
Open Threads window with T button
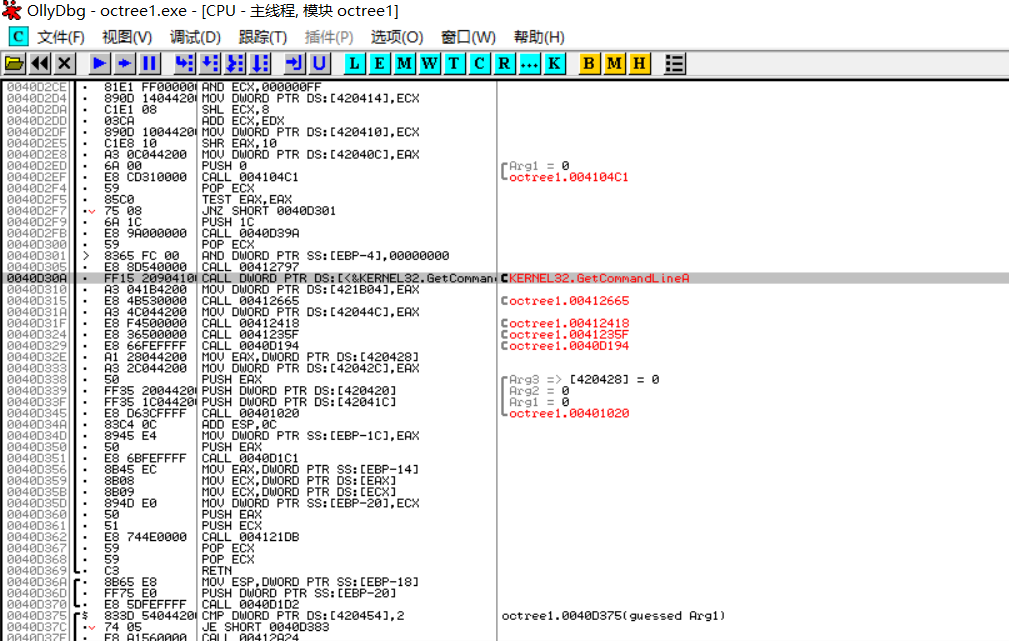454,64
